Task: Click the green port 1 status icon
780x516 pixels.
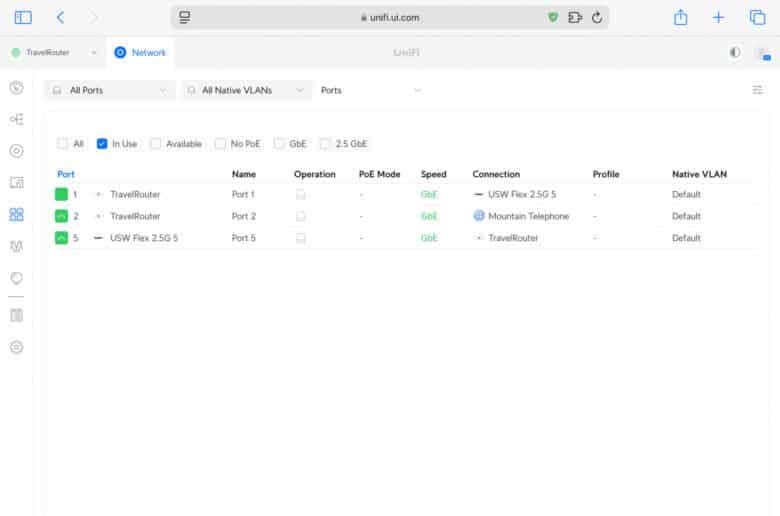Action: 61,194
